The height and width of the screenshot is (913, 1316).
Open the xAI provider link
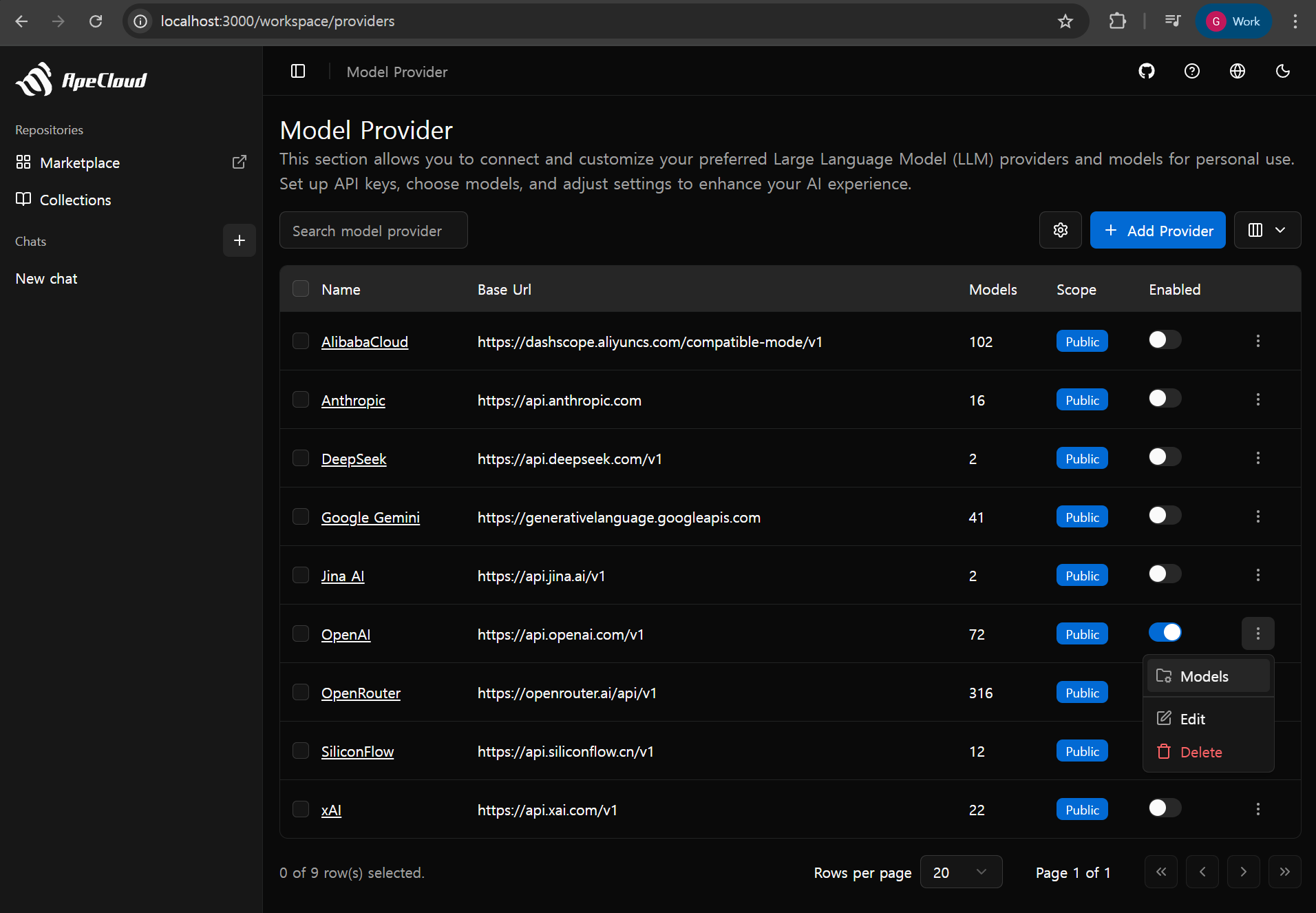[331, 810]
